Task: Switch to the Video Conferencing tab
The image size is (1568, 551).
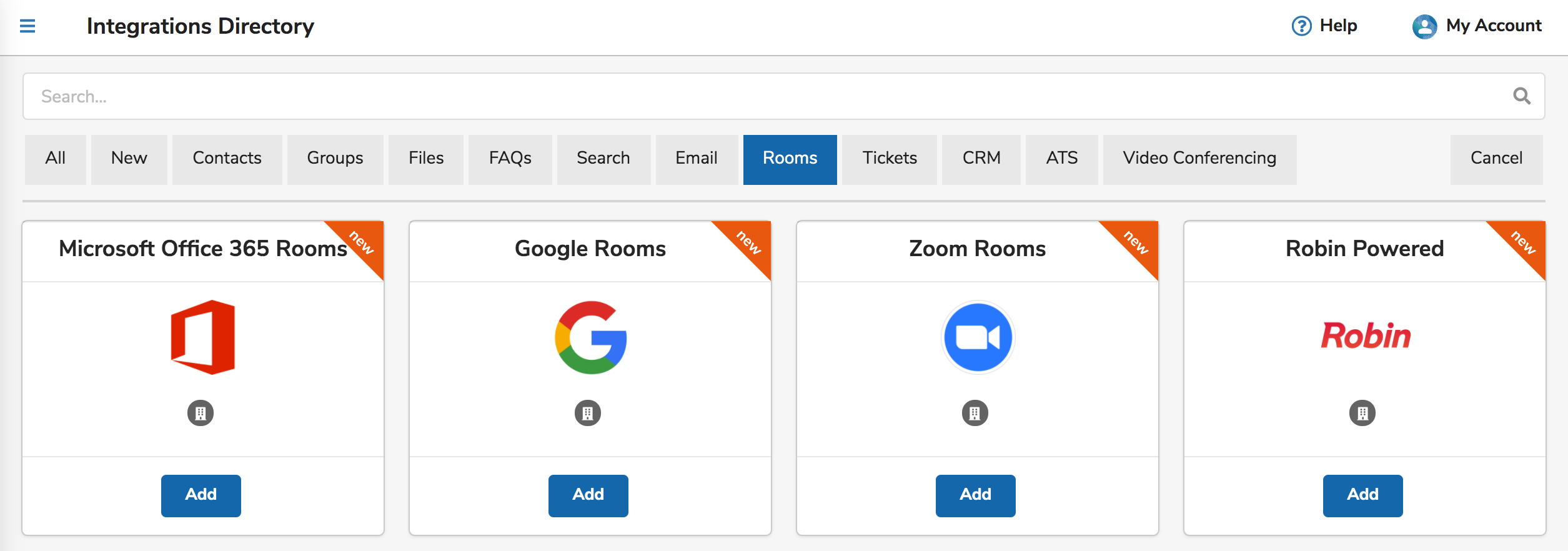Action: tap(1199, 159)
